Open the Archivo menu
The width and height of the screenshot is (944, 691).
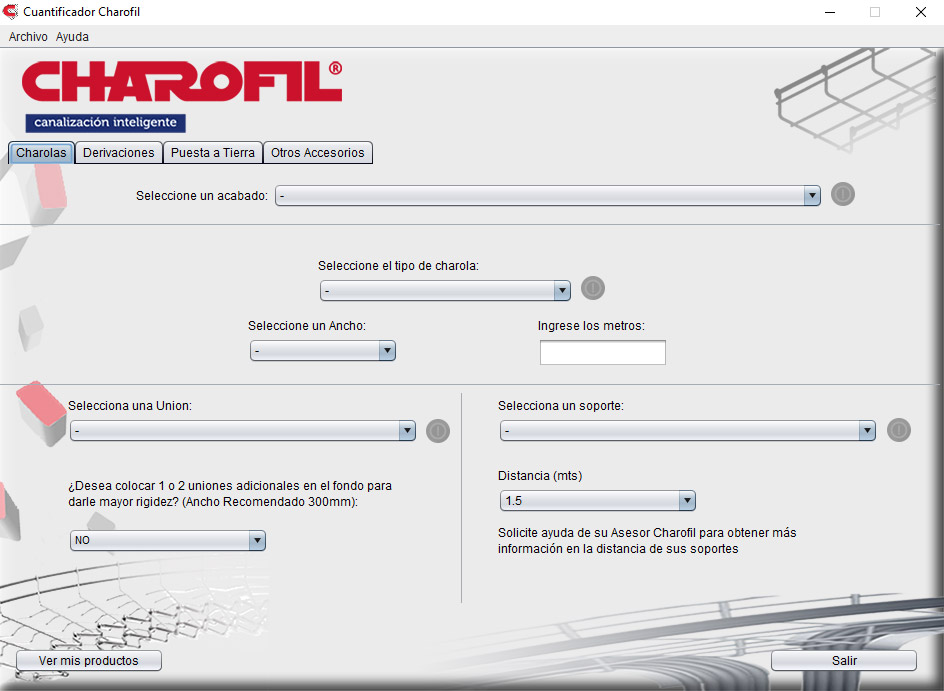coord(28,37)
